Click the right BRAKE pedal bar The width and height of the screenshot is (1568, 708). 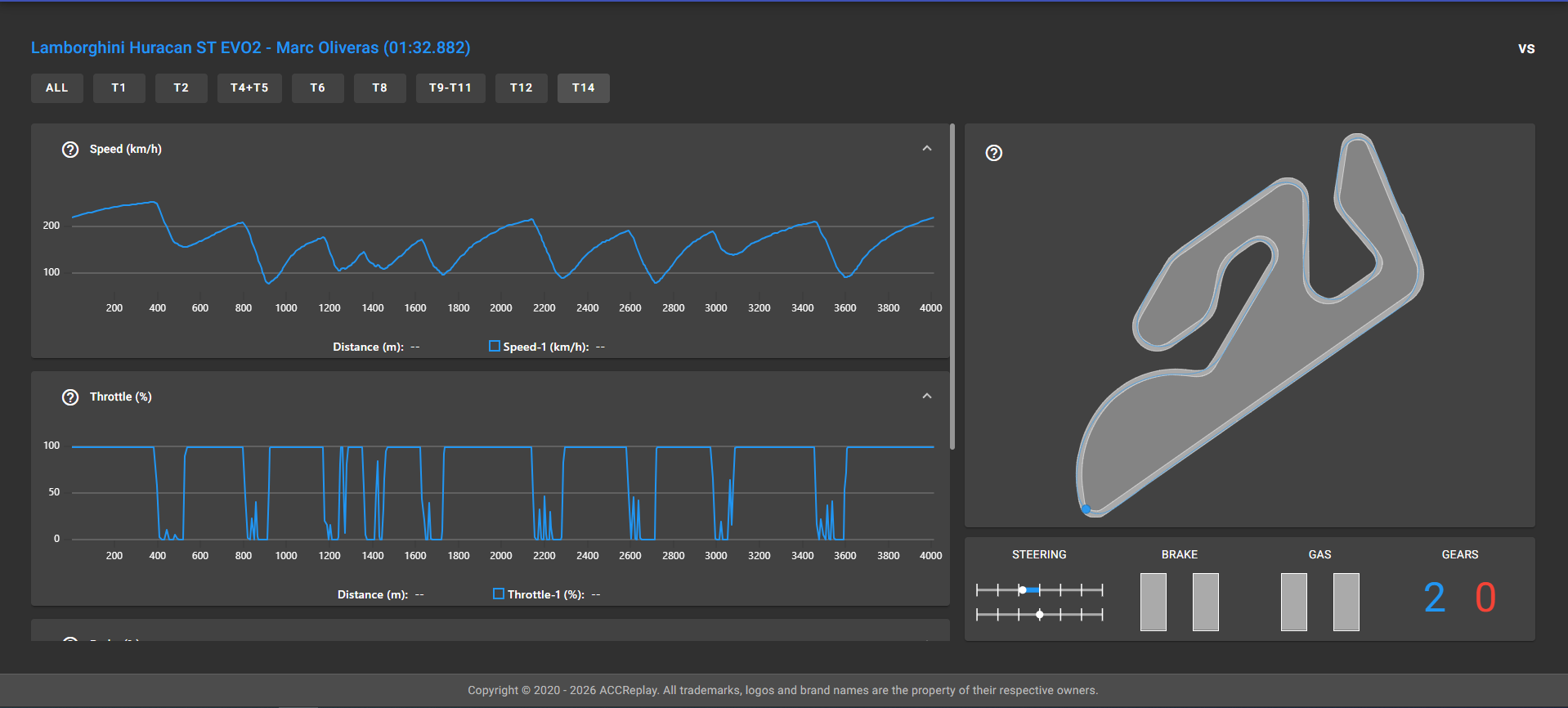1206,602
